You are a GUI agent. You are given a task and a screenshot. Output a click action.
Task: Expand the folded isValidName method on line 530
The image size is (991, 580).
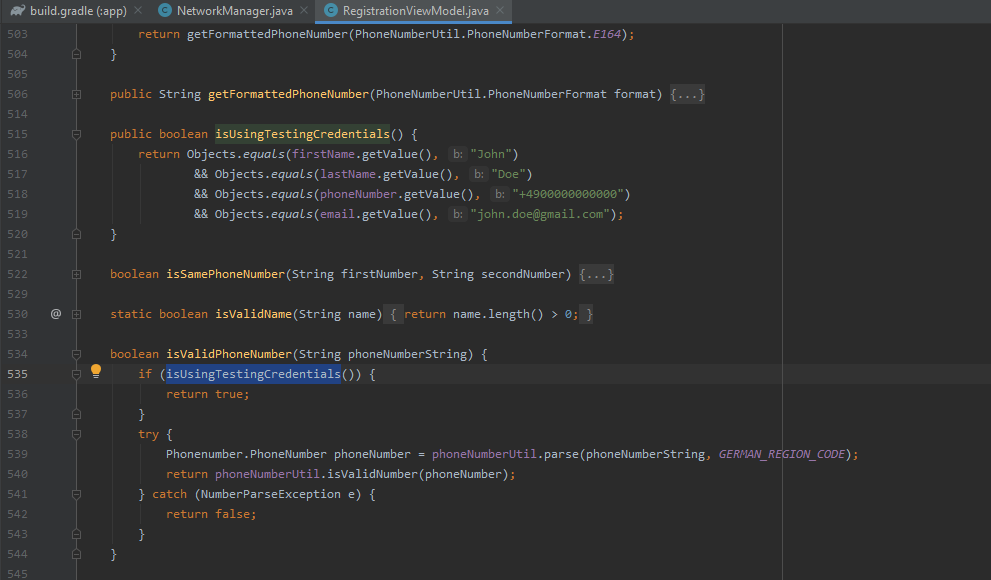(x=76, y=314)
